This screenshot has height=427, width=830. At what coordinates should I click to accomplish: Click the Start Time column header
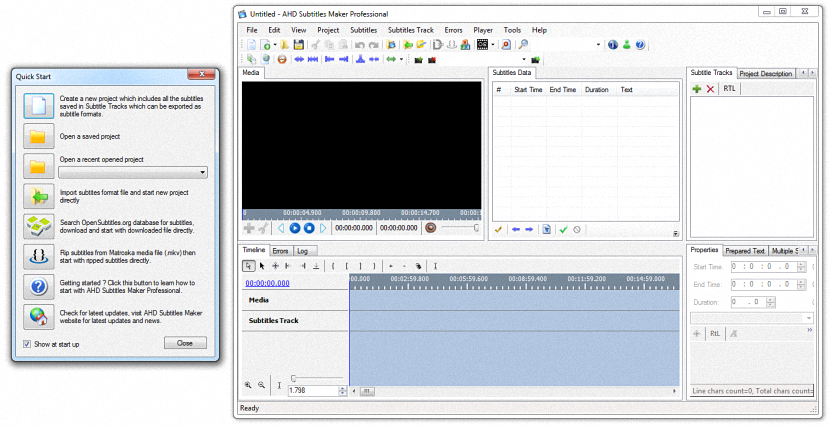point(528,89)
